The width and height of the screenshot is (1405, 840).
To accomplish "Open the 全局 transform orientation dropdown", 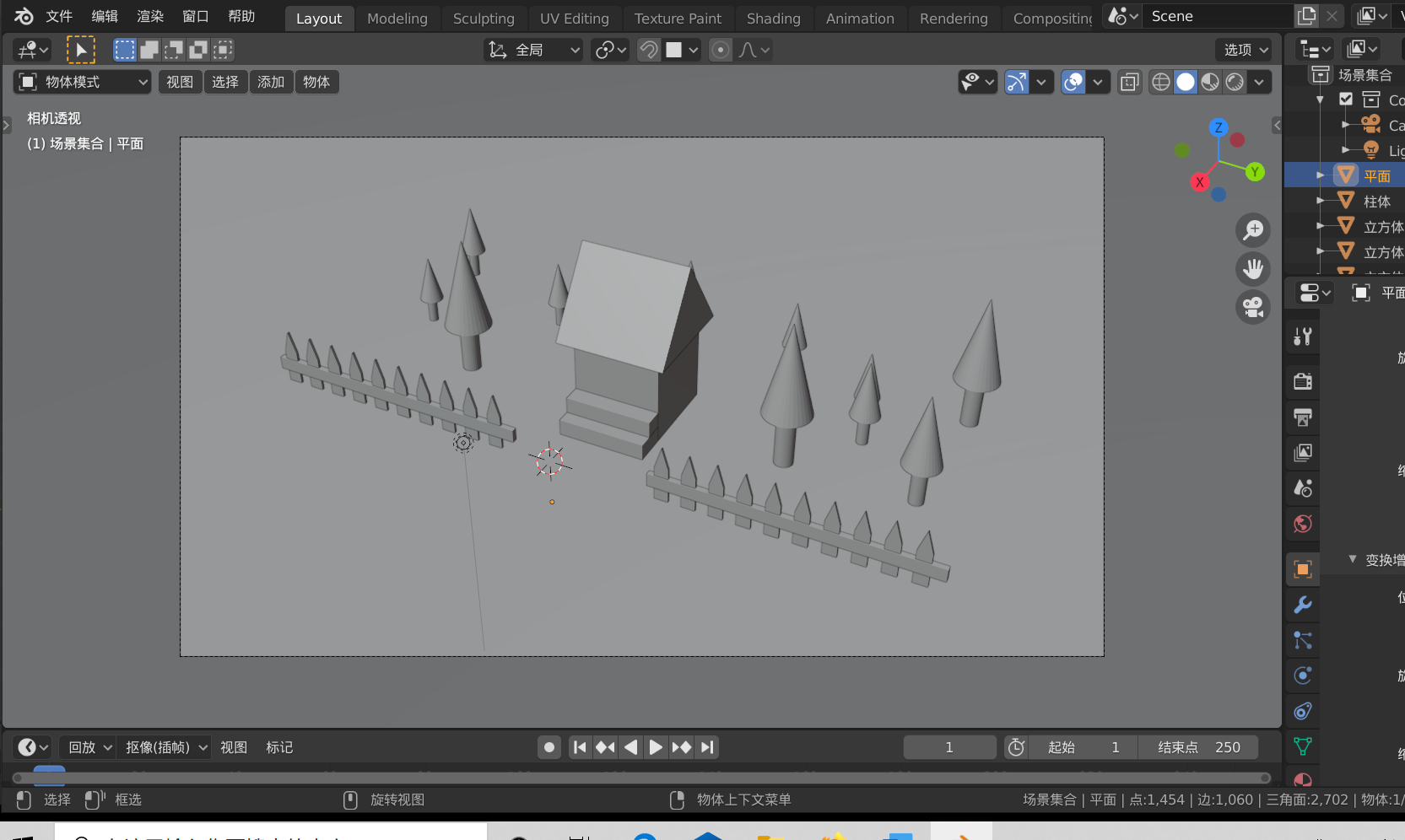I will point(535,50).
